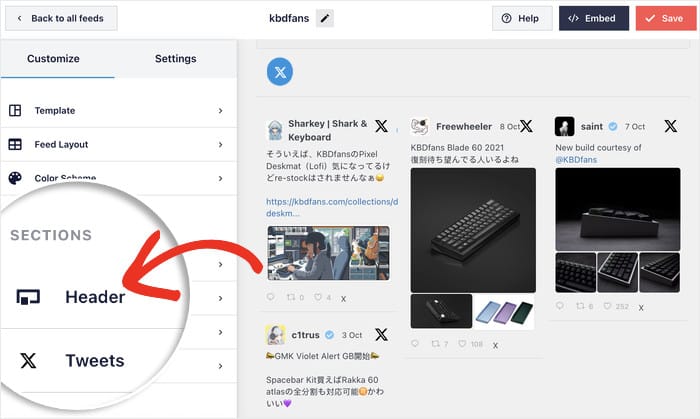
Task: Click the Color Scheme palette icon
Action: (15, 179)
